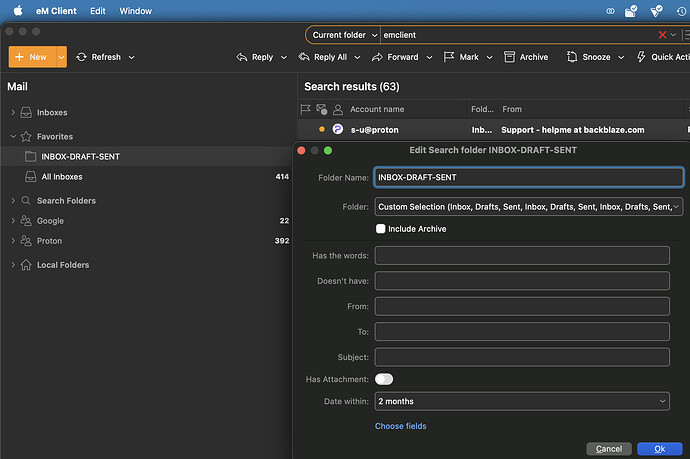
Task: Click the Forward arrow icon
Action: pos(377,57)
